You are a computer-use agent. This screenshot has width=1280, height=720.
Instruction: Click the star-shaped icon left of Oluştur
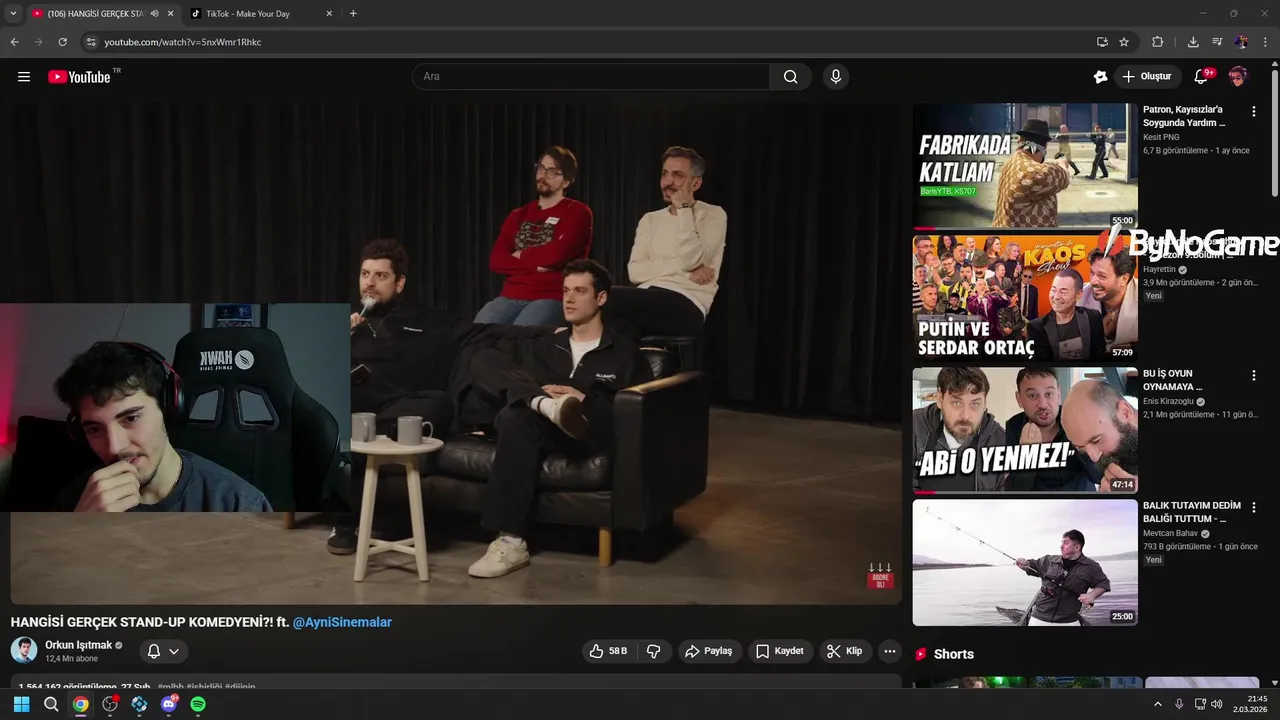[x=1100, y=77]
